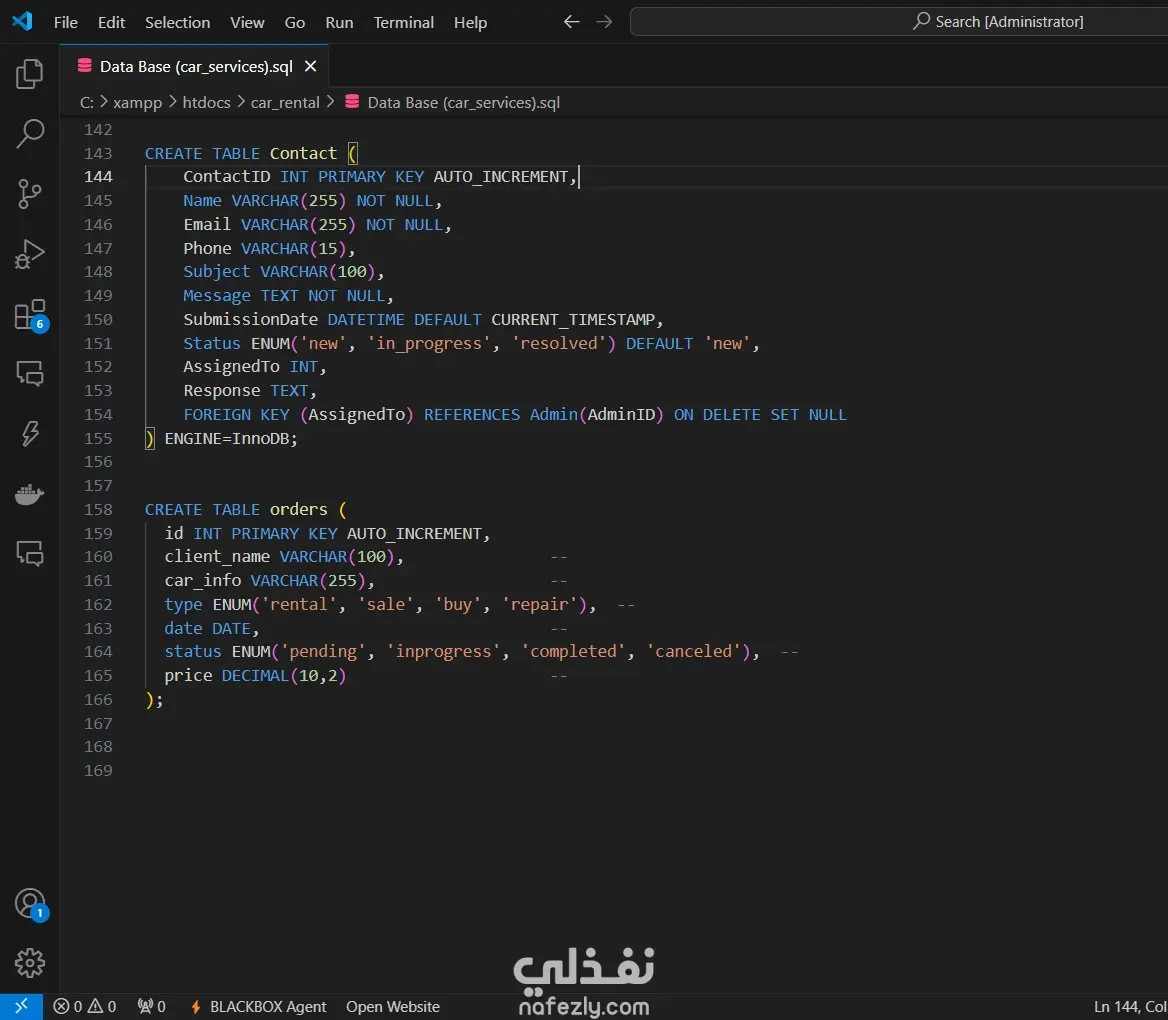Click the VS Code logo icon
The width and height of the screenshot is (1168, 1020).
[x=22, y=22]
